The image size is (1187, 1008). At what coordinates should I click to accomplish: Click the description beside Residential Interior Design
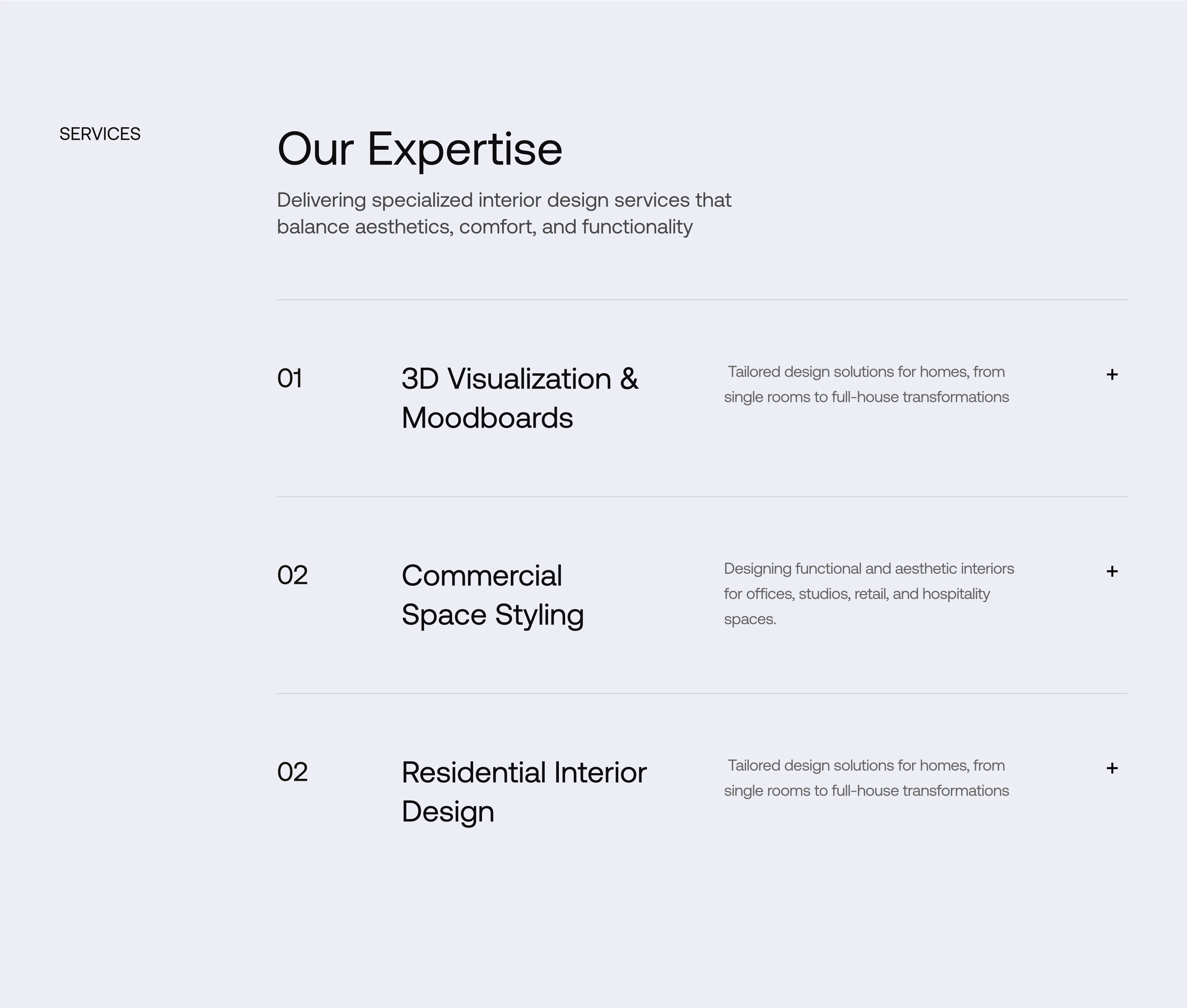(866, 778)
